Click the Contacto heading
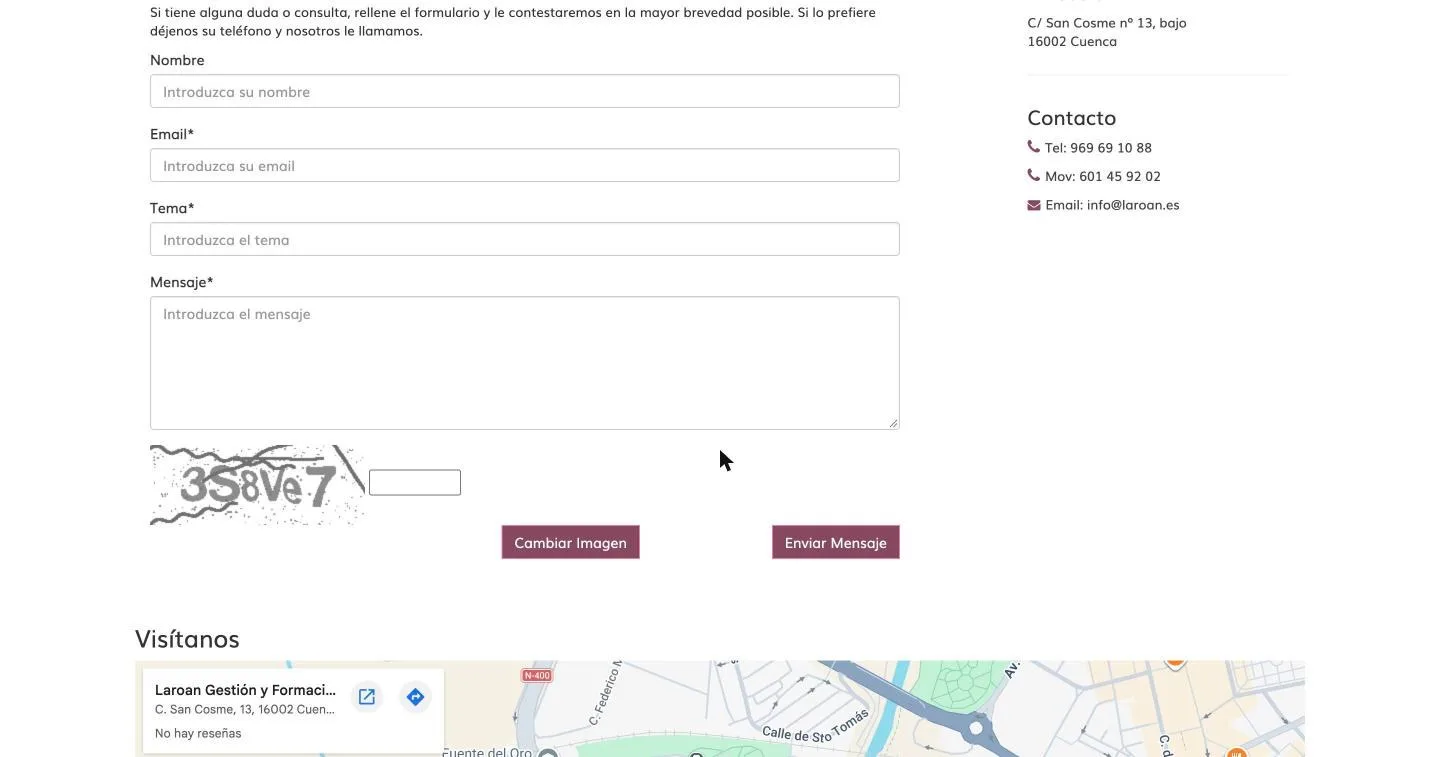 coord(1072,117)
